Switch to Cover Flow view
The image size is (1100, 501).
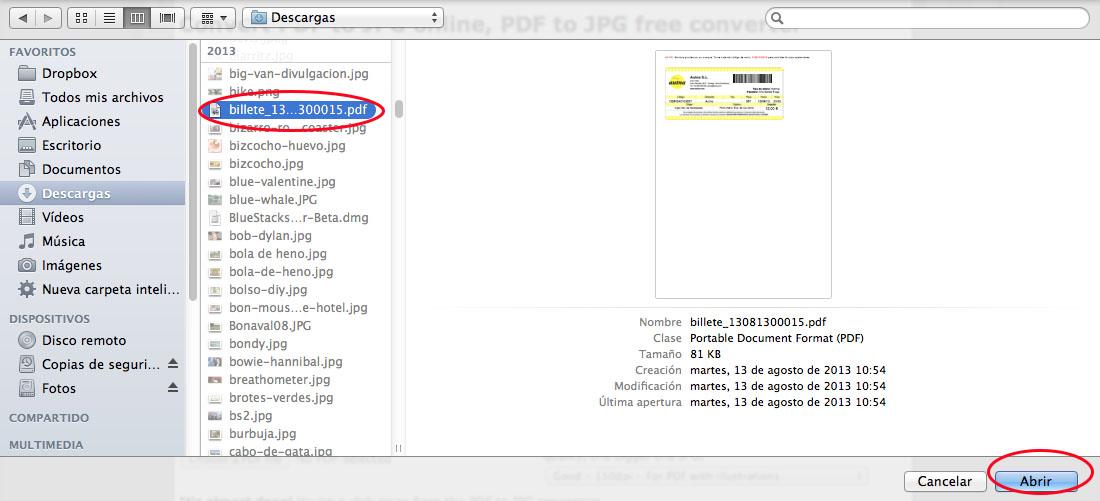tap(166, 18)
